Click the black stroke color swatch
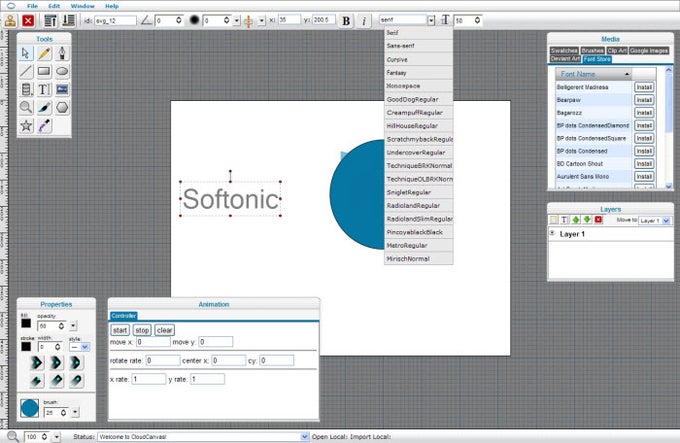680x443 pixels. tap(26, 346)
